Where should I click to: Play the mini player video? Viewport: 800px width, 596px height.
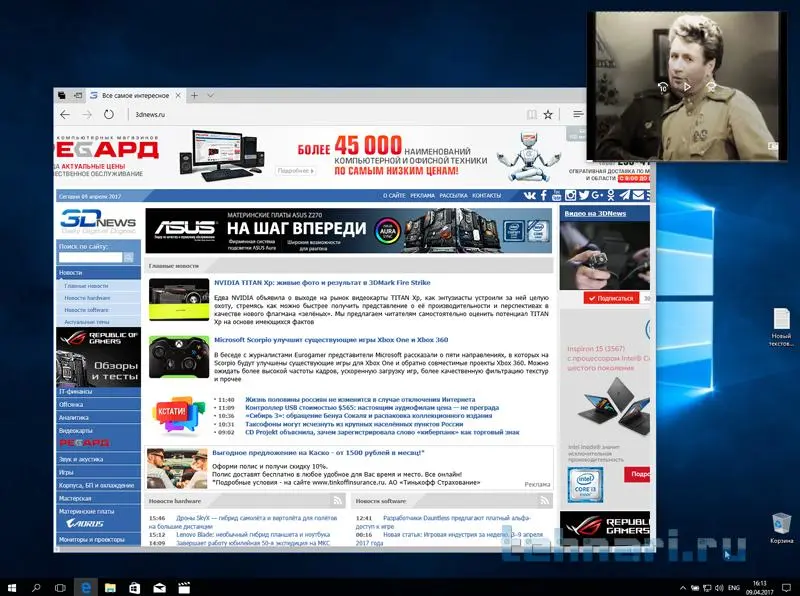(687, 87)
